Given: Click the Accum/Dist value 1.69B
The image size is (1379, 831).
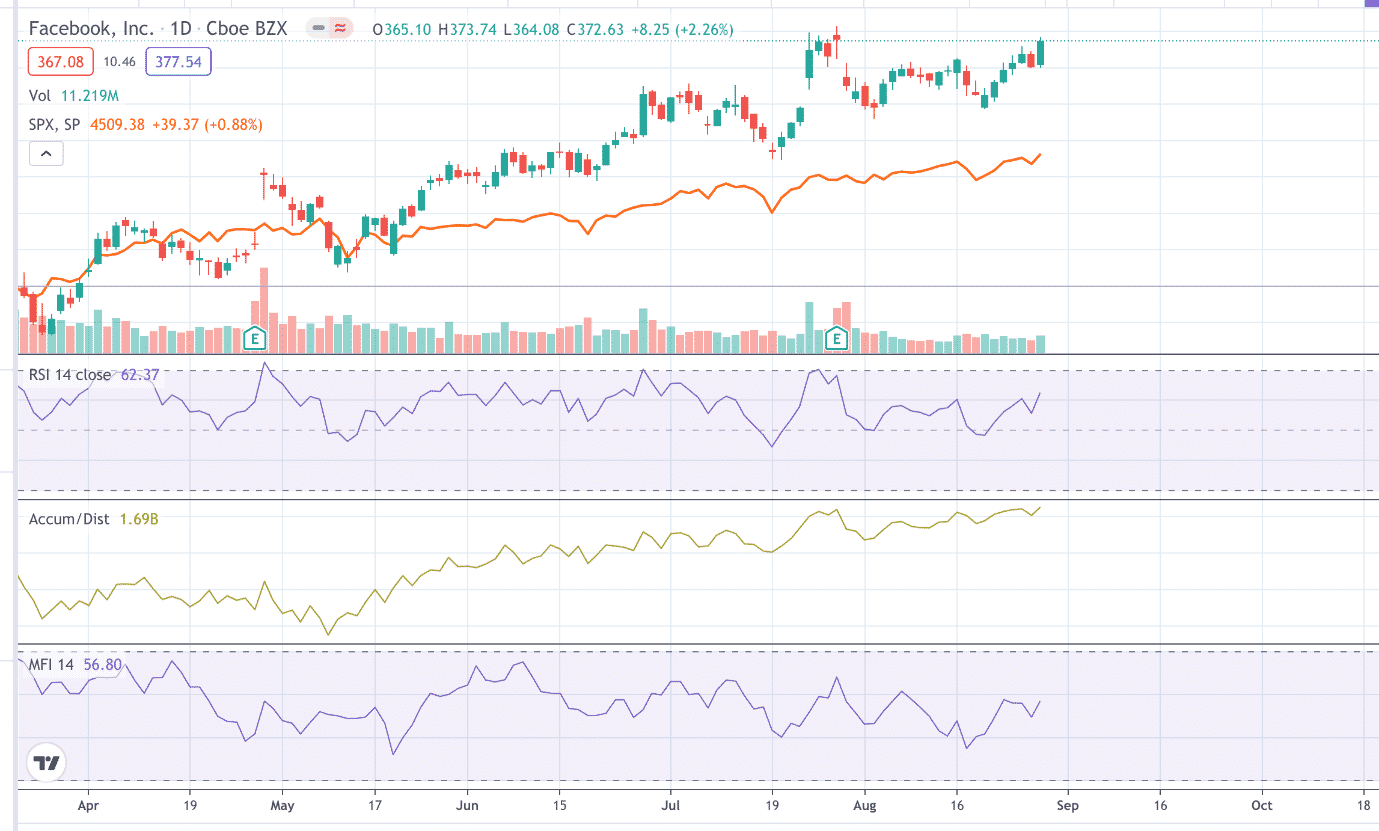Looking at the screenshot, I should (x=139, y=519).
